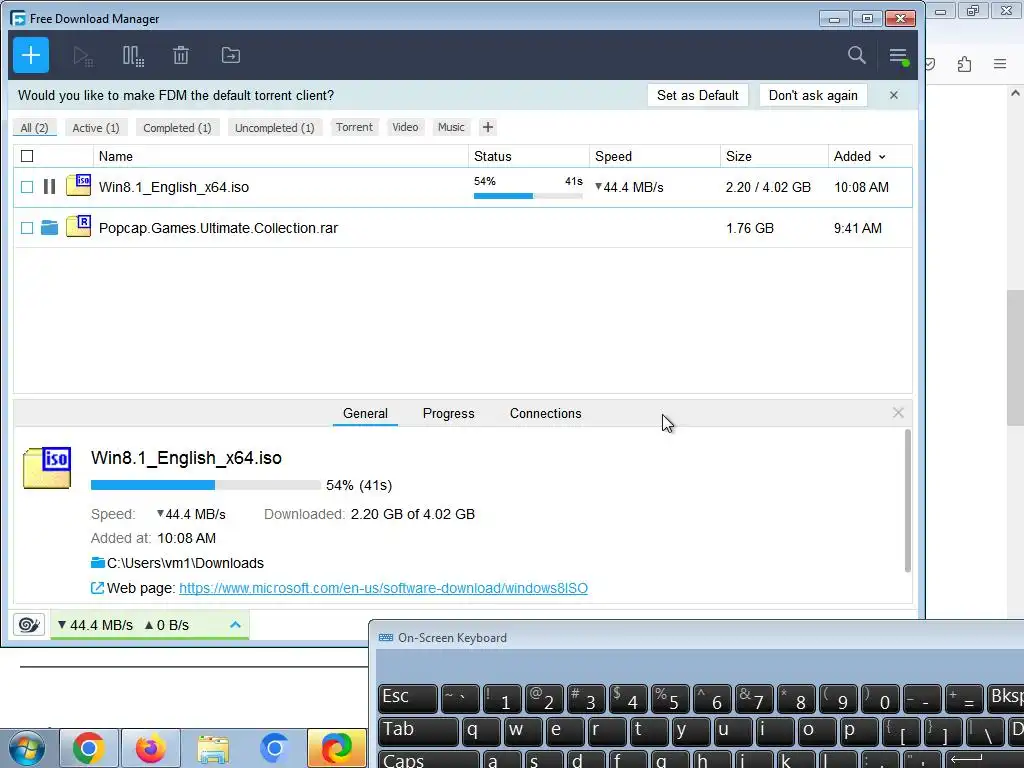Select the All (2) filter tab

click(x=35, y=127)
